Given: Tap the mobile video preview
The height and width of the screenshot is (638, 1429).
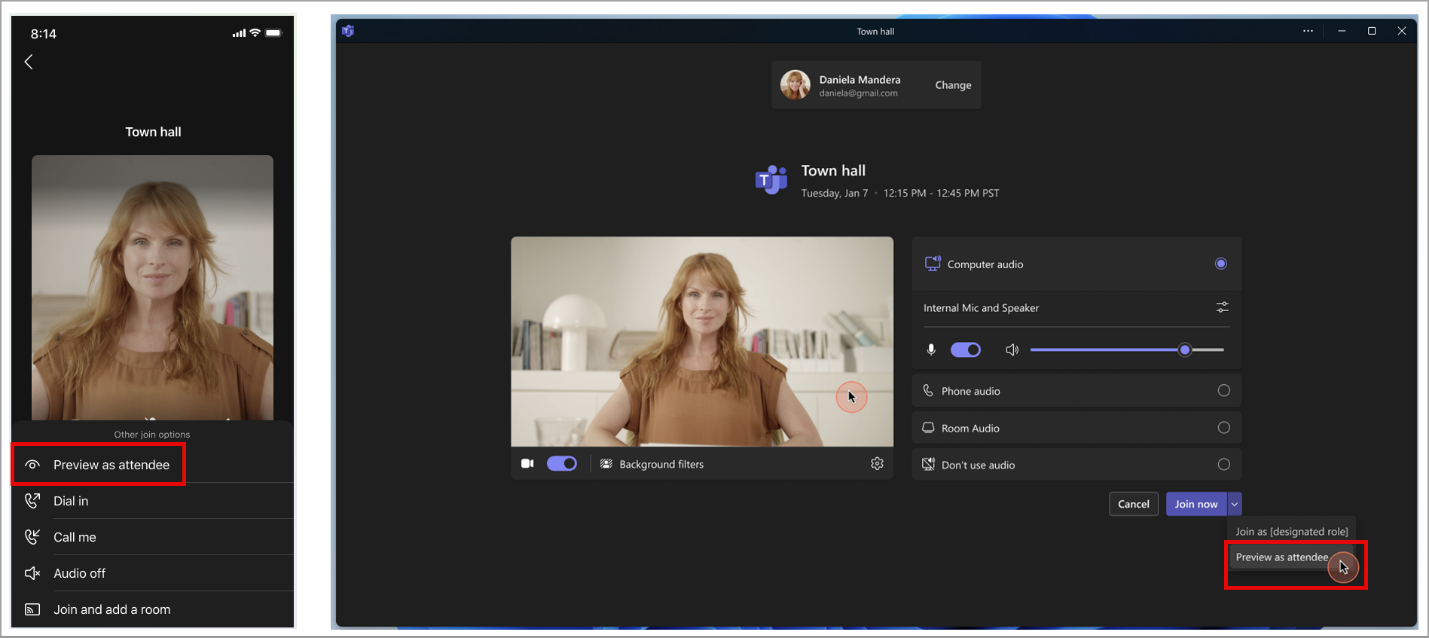Looking at the screenshot, I should coord(153,287).
